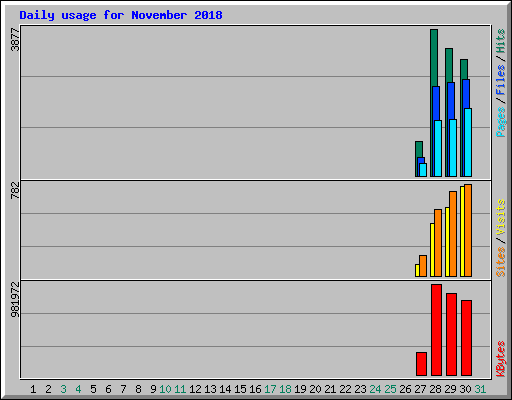Click day label 21 on the x-axis
The height and width of the screenshot is (400, 512).
coord(330,389)
